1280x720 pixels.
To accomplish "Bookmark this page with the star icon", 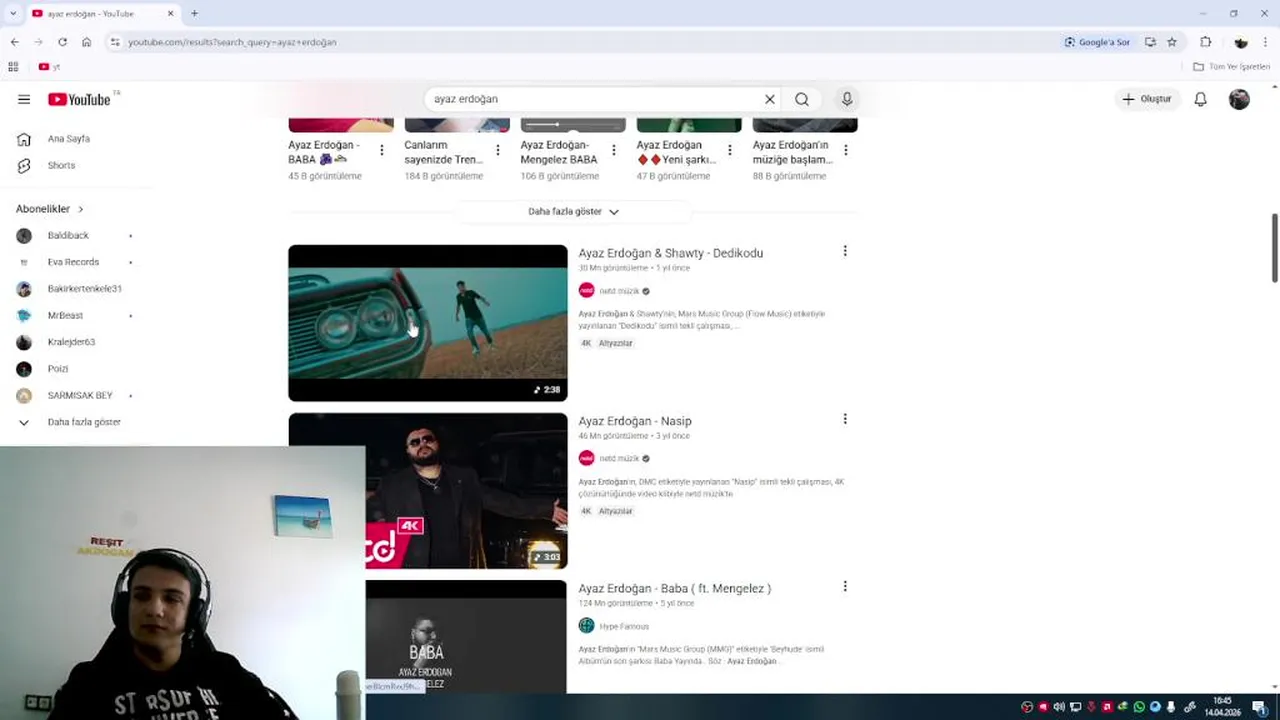I will (1172, 42).
